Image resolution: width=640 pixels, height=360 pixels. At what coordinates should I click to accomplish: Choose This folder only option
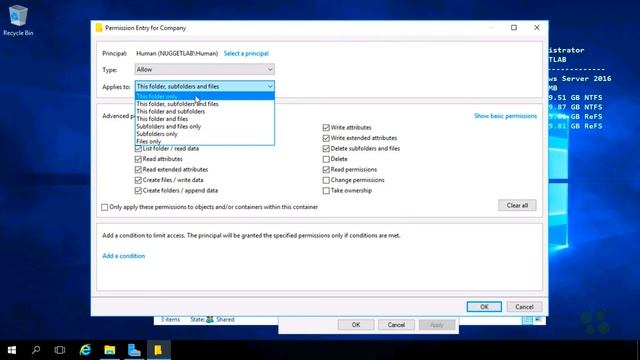coord(204,96)
